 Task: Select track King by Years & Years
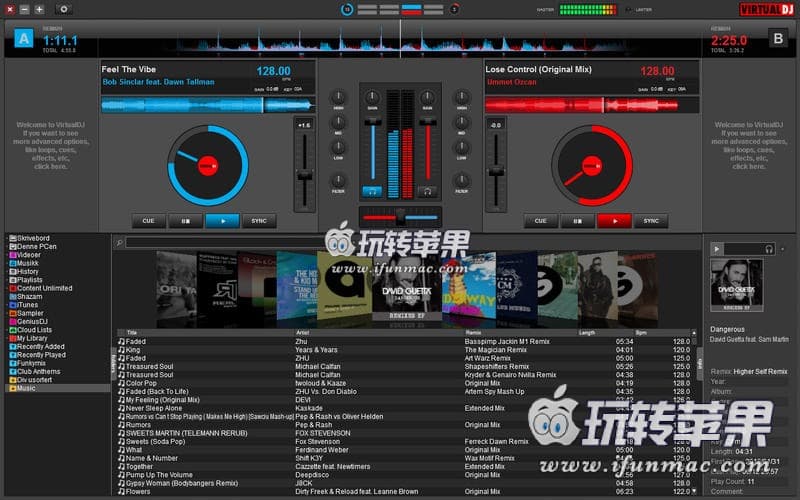point(406,350)
